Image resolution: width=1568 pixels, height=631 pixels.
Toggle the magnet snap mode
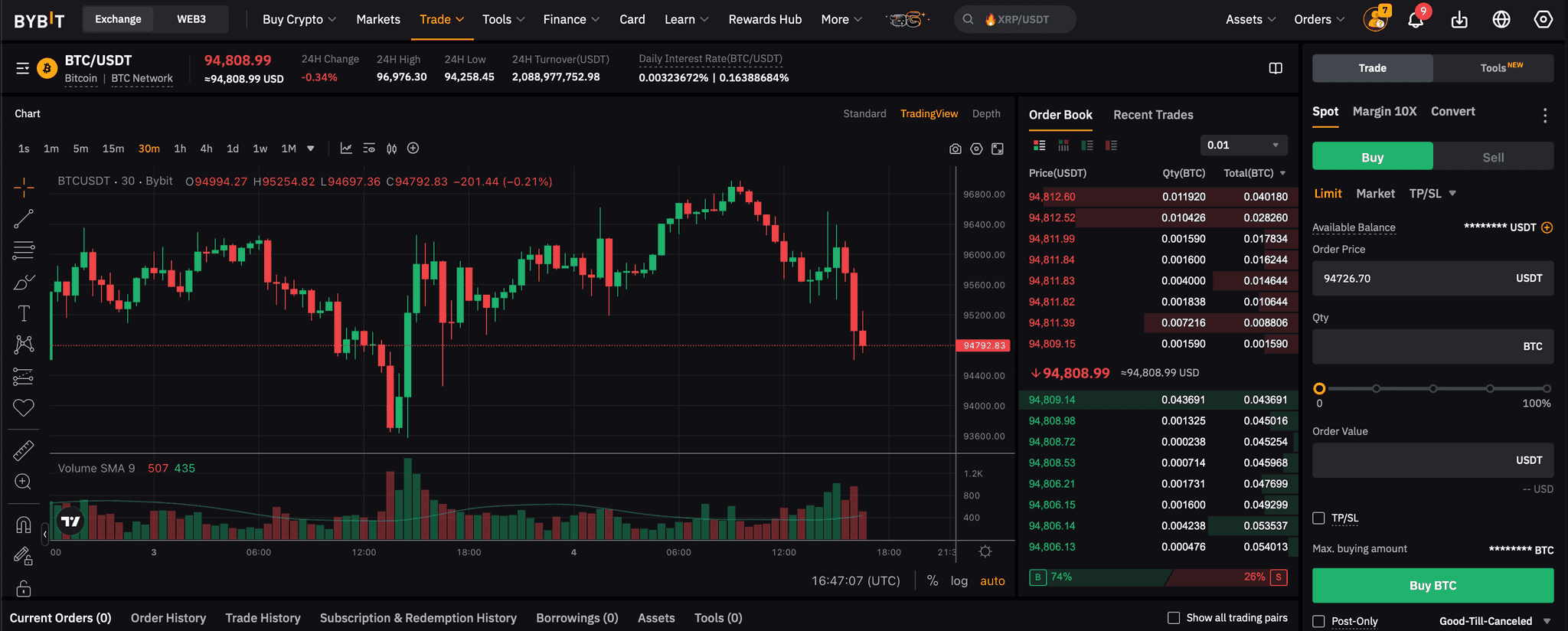click(24, 525)
